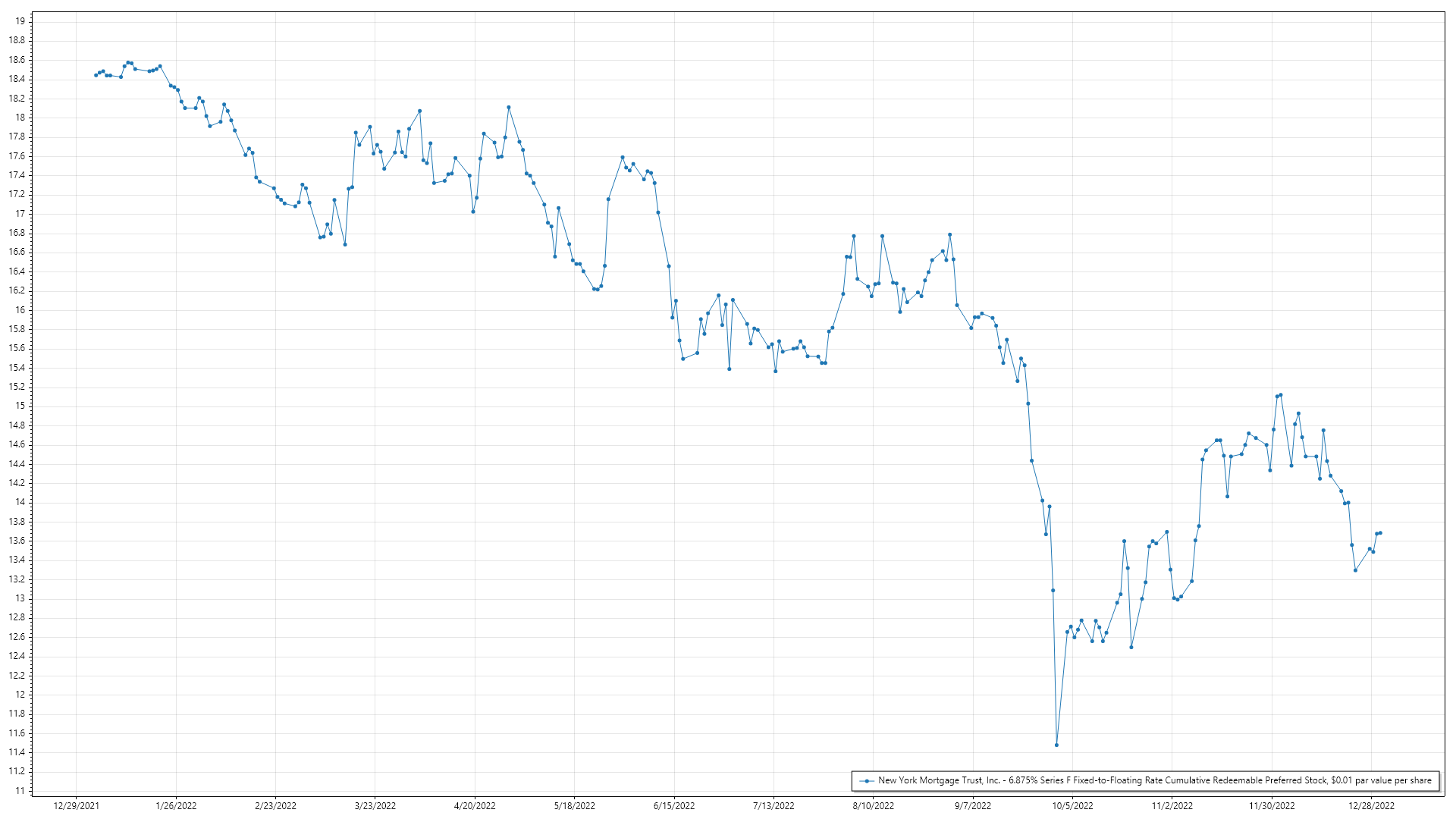Click the 12/28/2022 x-axis date label
1456x819 pixels.
click(1371, 805)
